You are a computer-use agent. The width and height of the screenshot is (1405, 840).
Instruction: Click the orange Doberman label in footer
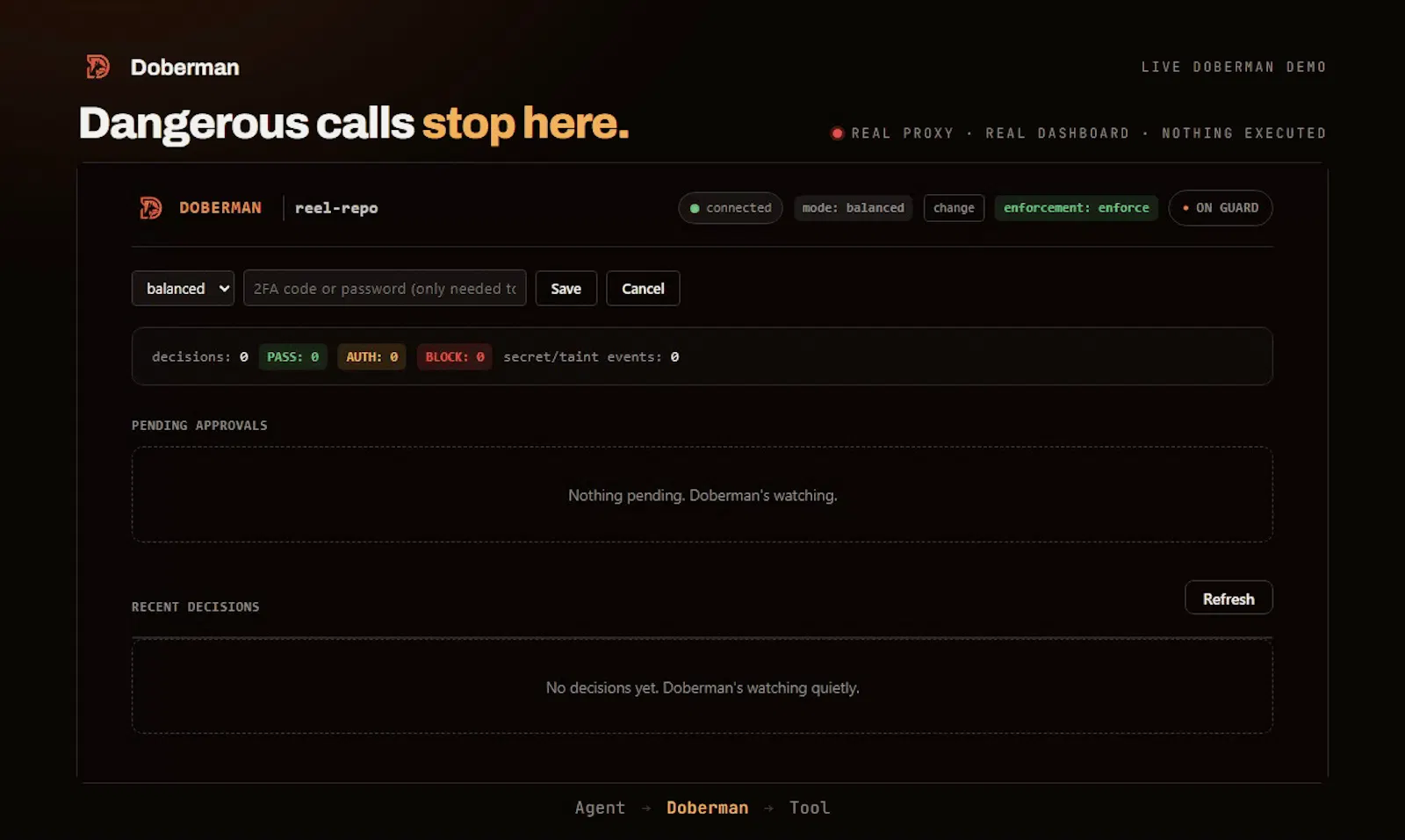click(708, 808)
